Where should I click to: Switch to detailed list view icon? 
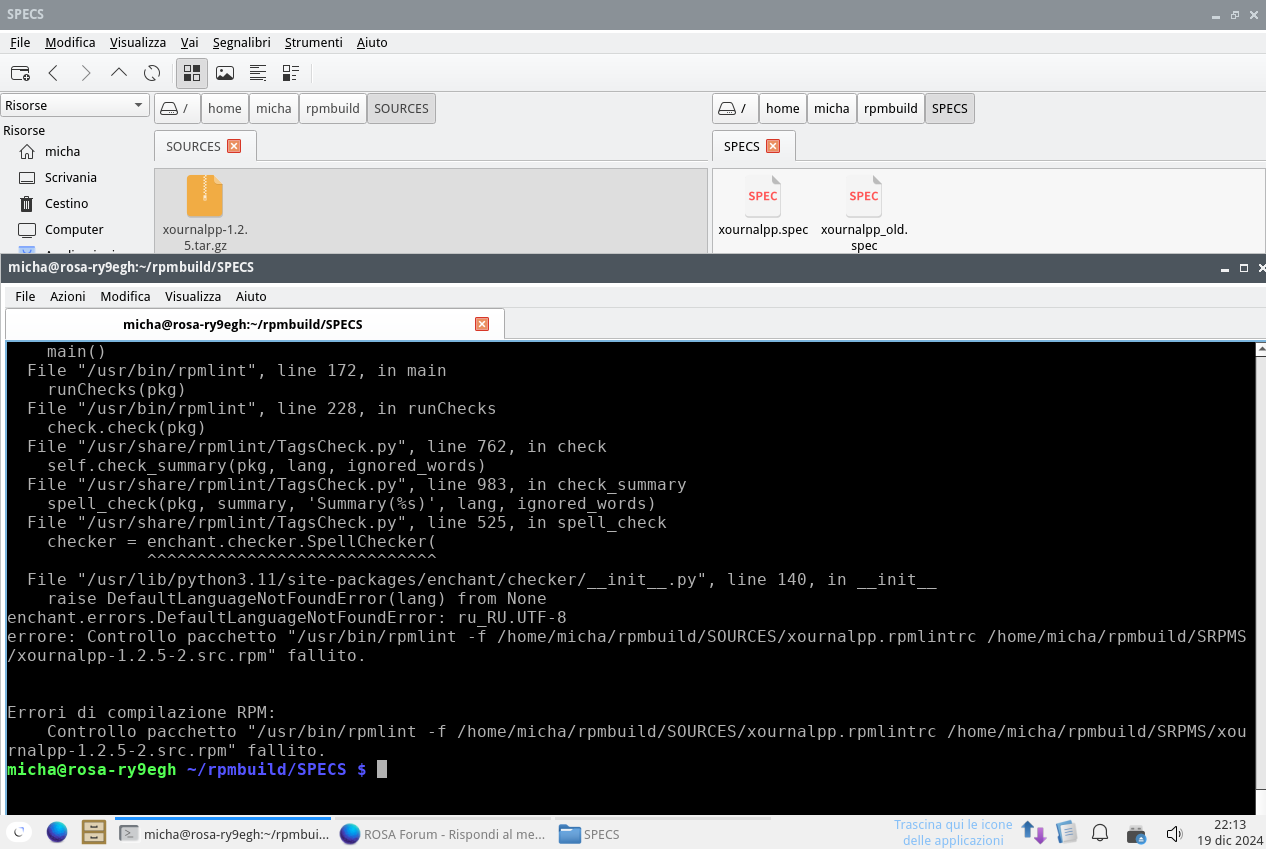[291, 73]
